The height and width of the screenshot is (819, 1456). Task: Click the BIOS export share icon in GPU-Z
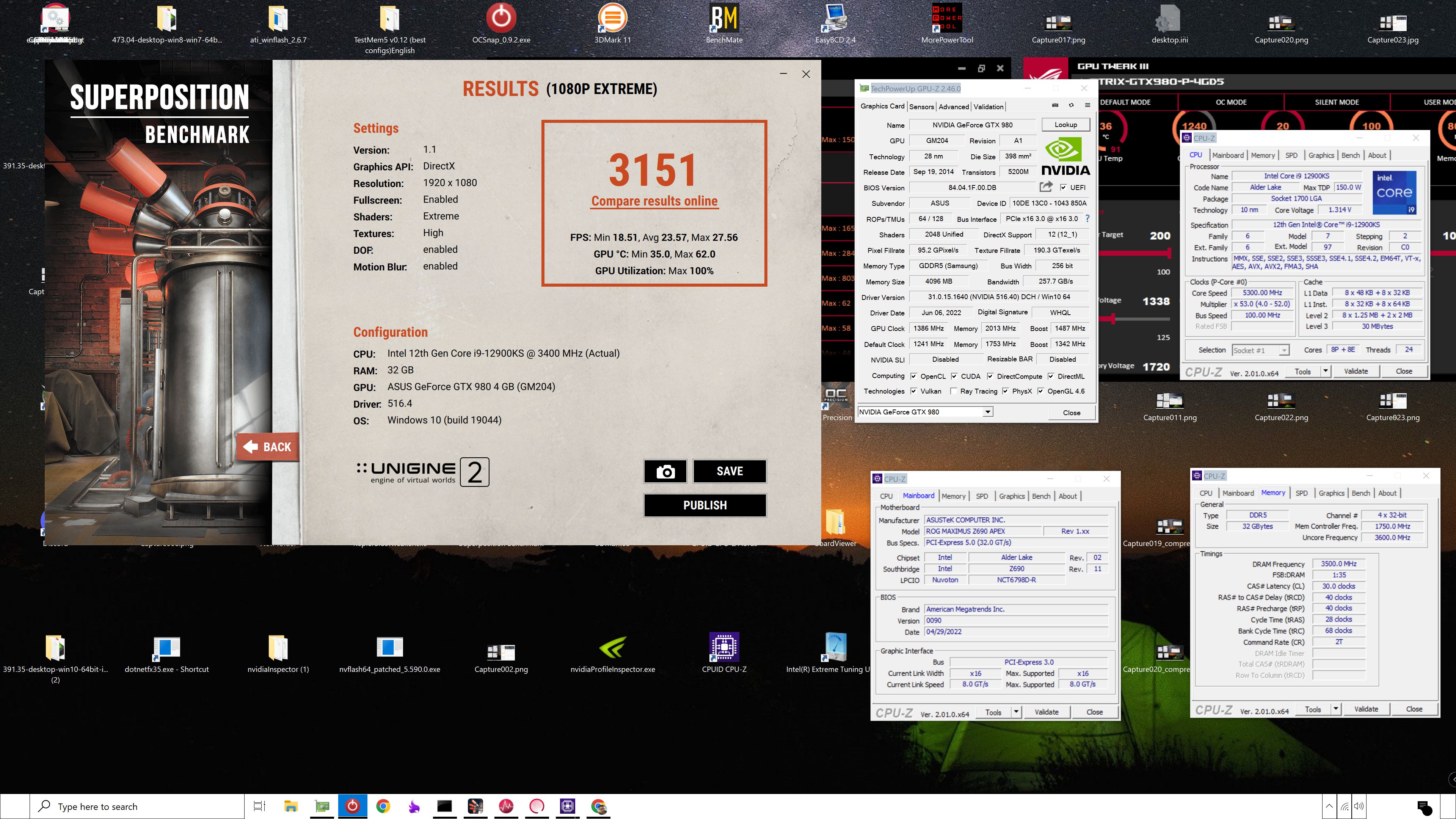pyautogui.click(x=1046, y=187)
